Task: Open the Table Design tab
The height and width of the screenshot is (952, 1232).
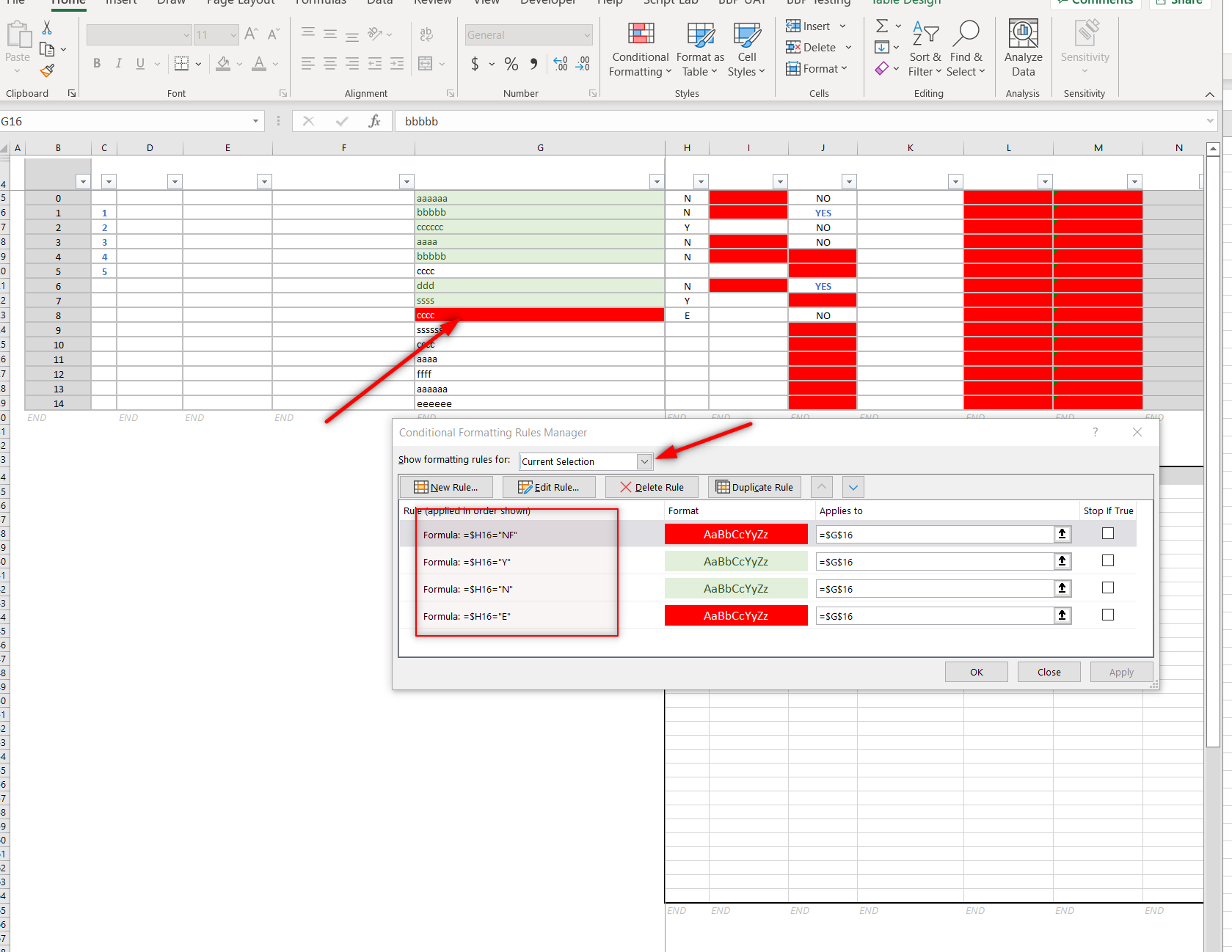Action: [905, 3]
